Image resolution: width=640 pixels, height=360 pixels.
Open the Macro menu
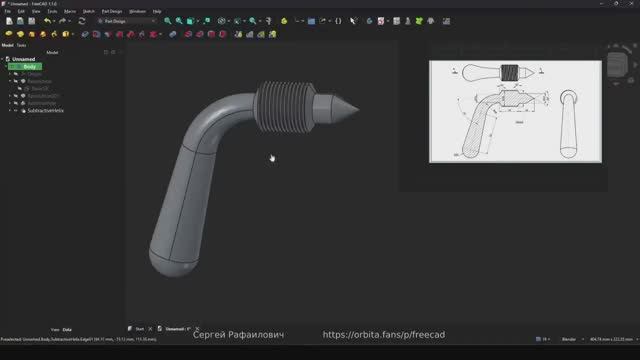click(x=70, y=11)
